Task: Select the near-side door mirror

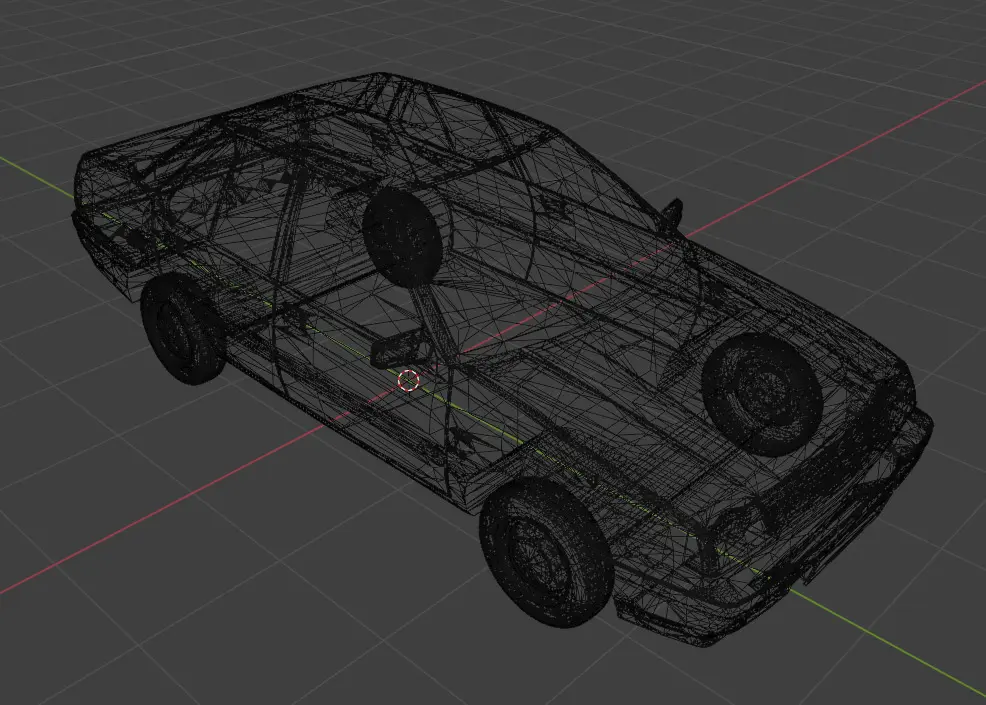Action: tap(399, 350)
